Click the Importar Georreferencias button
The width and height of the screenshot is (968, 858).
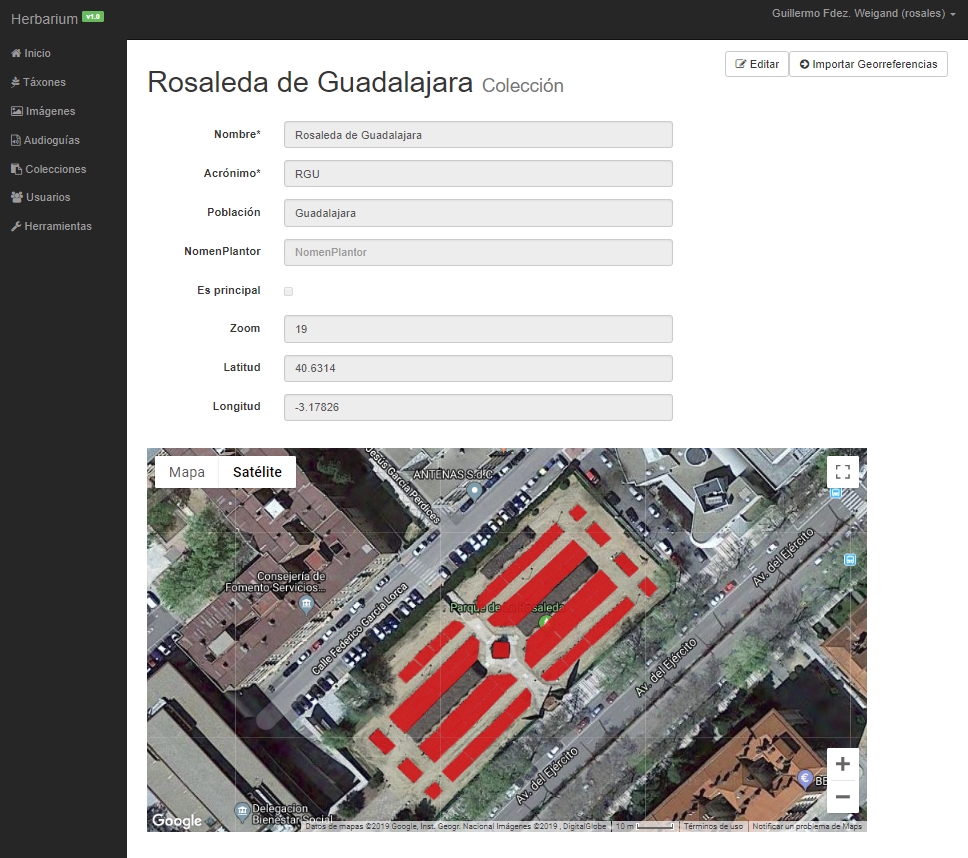coord(868,64)
